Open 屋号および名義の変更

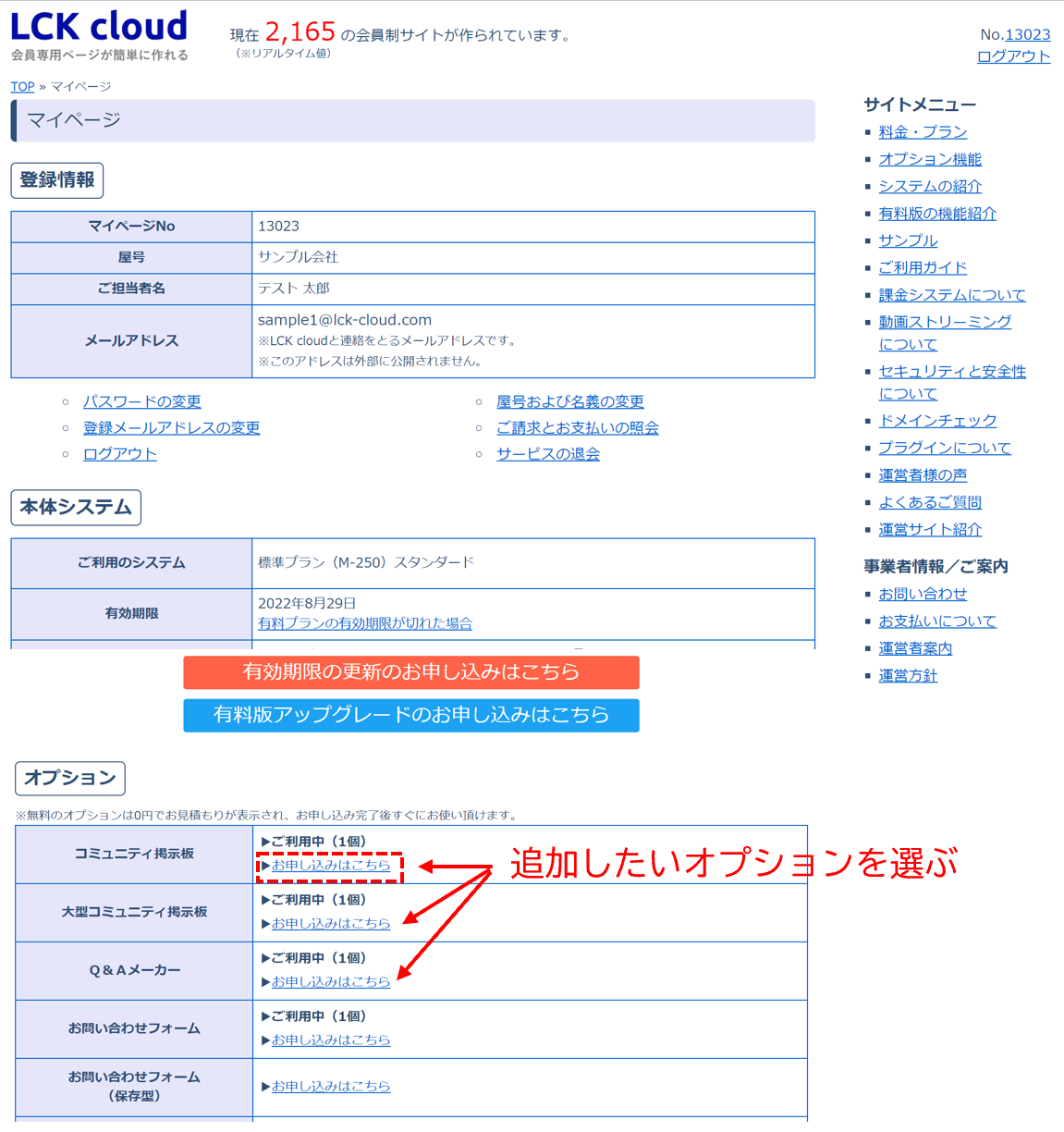(571, 401)
